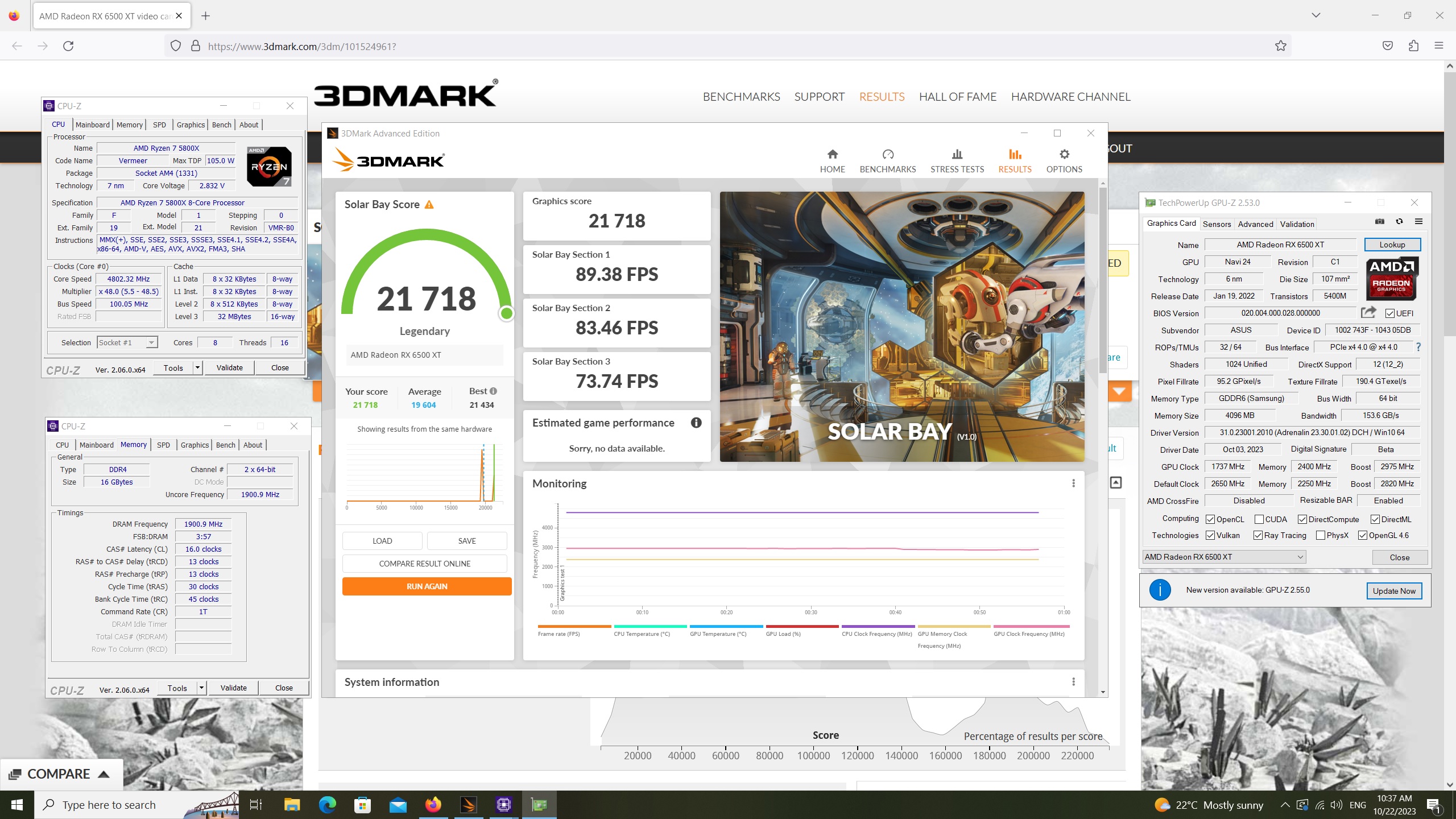Toggle Ray Tracing checkbox in GPU-Z
This screenshot has height=819, width=1456.
[1258, 535]
